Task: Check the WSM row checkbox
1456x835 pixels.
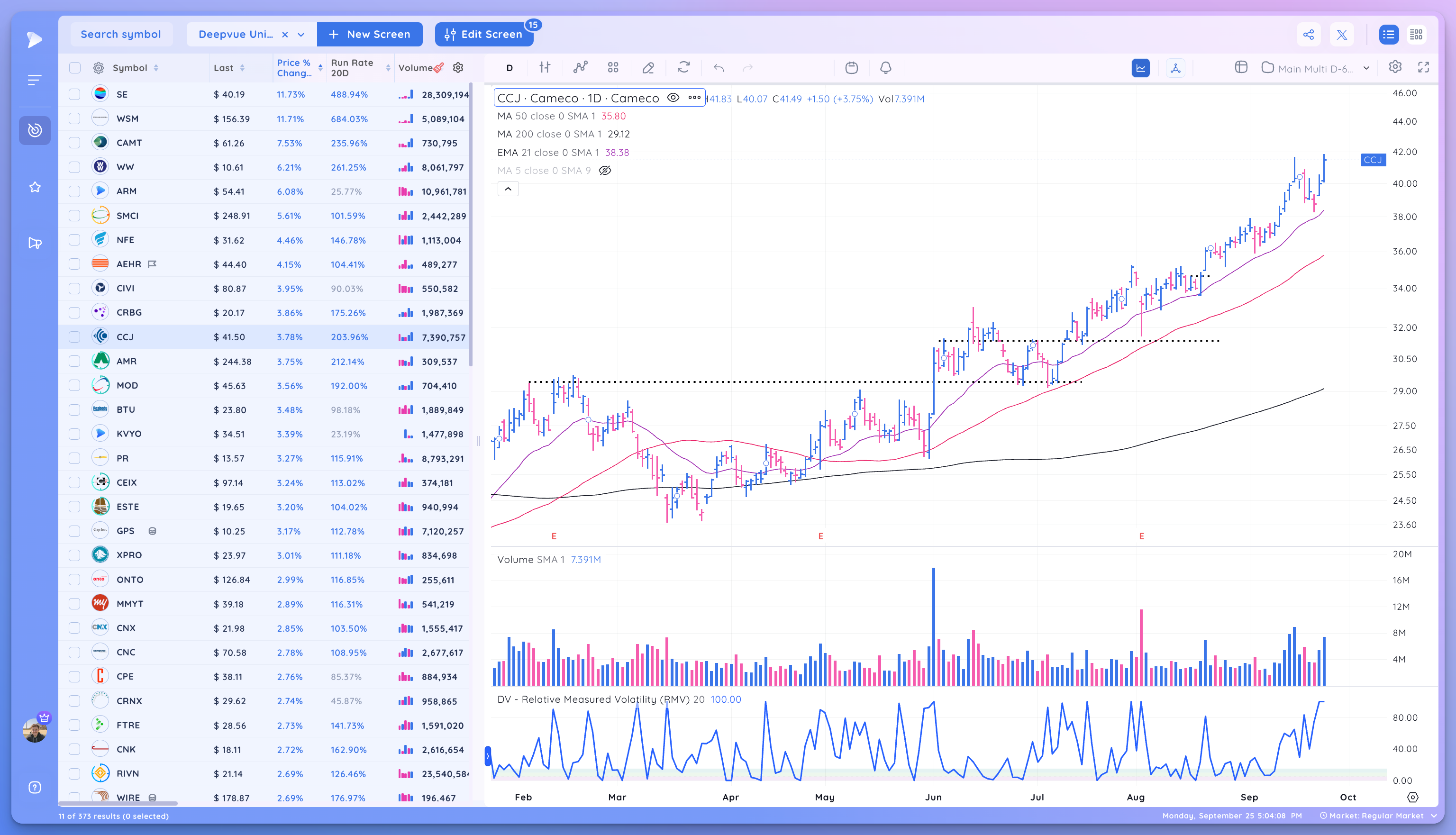Action: click(x=74, y=119)
